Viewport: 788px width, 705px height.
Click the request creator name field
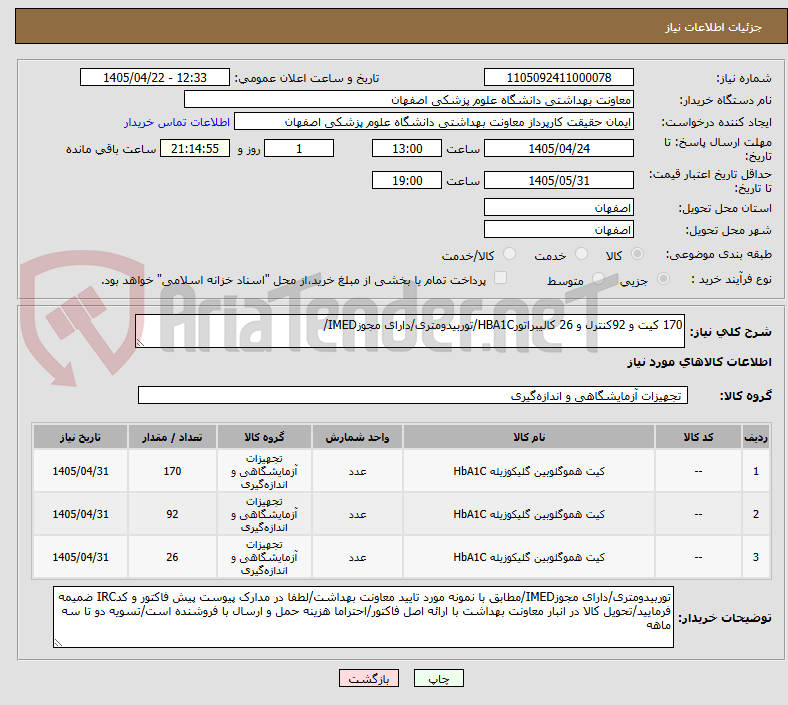click(x=434, y=122)
